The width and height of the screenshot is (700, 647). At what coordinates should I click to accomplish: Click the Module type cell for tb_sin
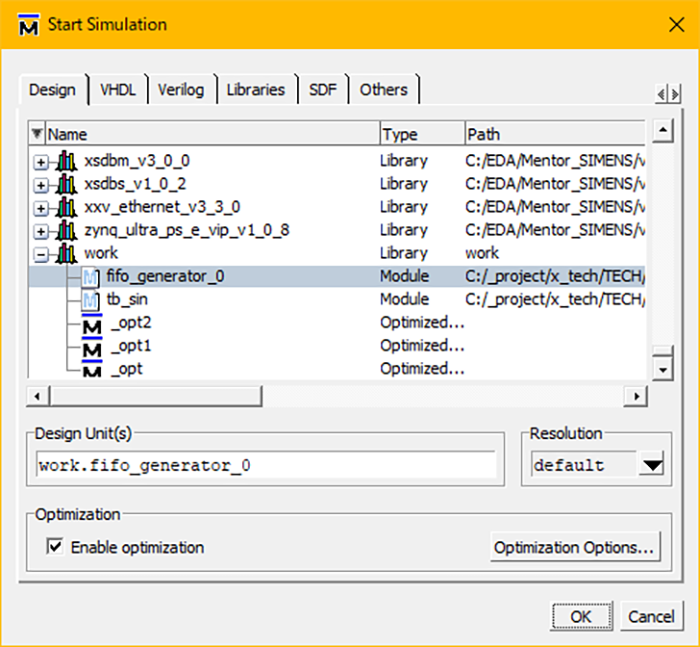[404, 299]
